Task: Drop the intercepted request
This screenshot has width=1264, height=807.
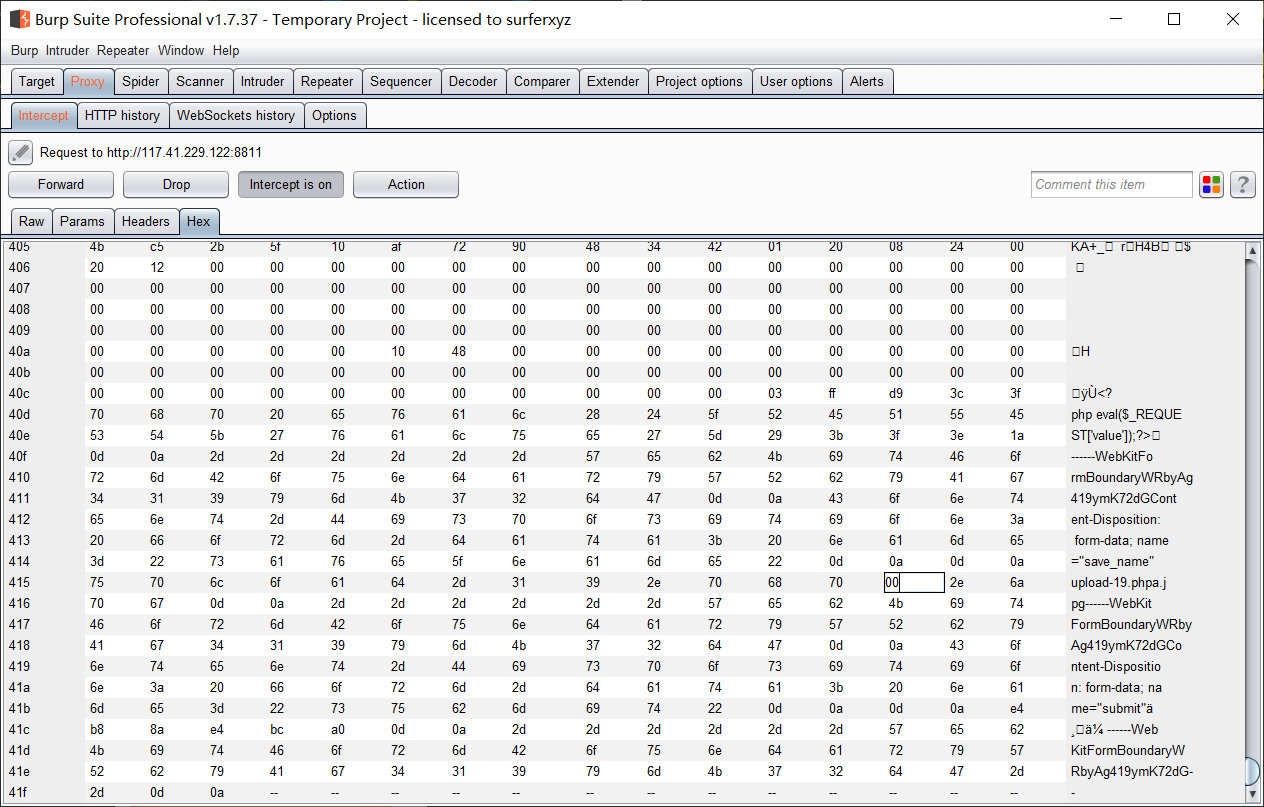Action: coord(176,184)
